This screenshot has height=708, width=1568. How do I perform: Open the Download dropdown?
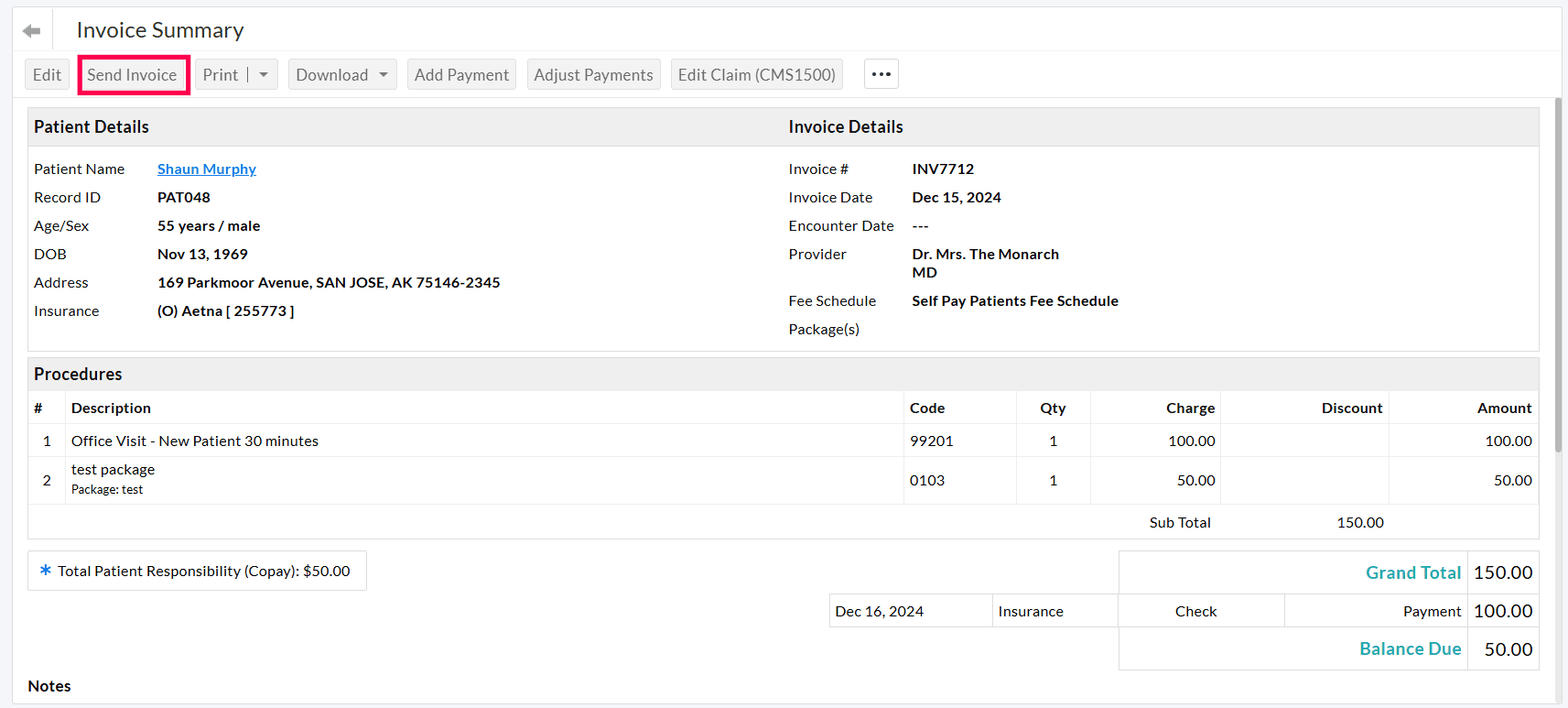341,75
